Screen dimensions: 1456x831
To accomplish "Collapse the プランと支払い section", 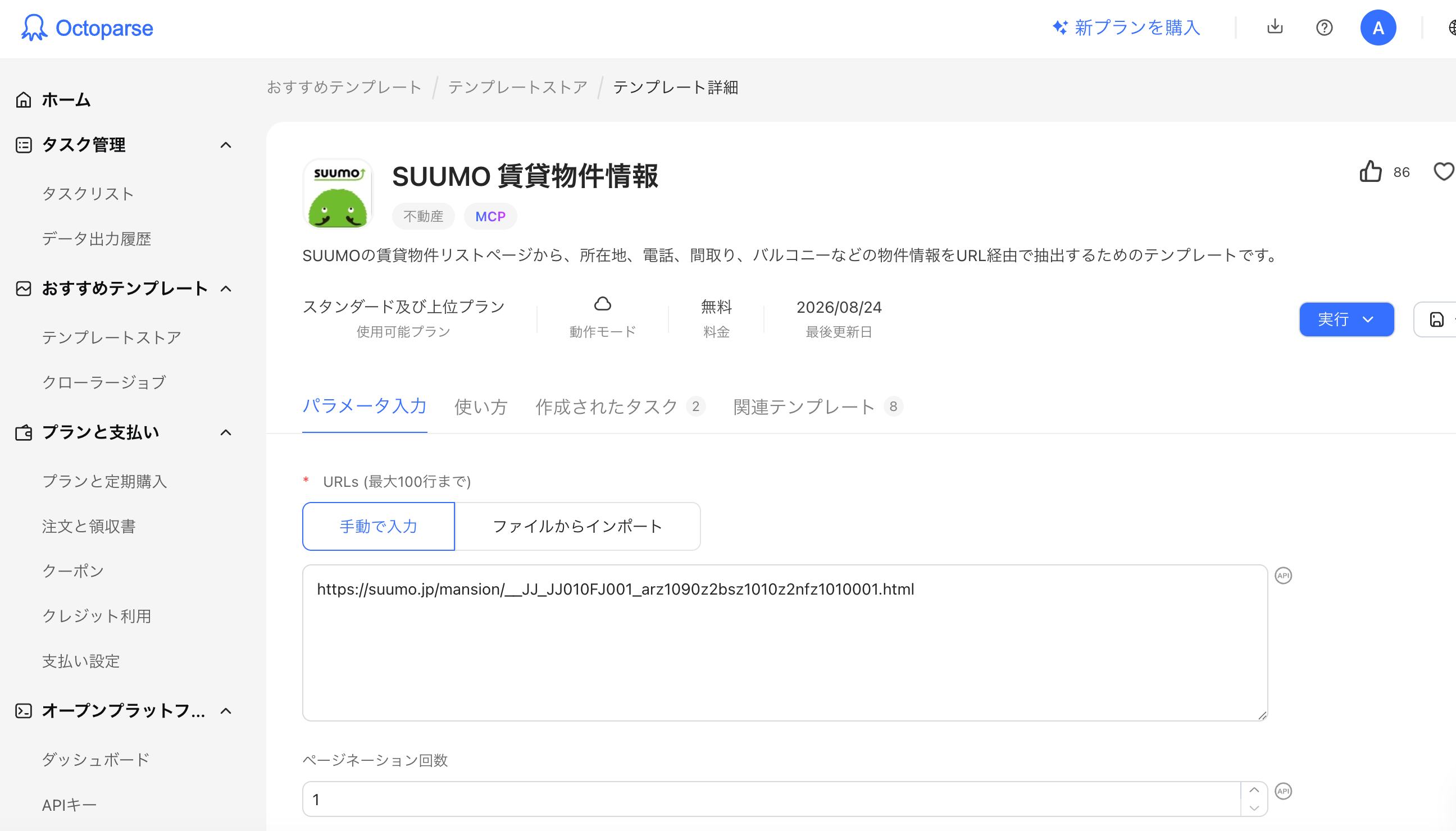I will pos(226,432).
